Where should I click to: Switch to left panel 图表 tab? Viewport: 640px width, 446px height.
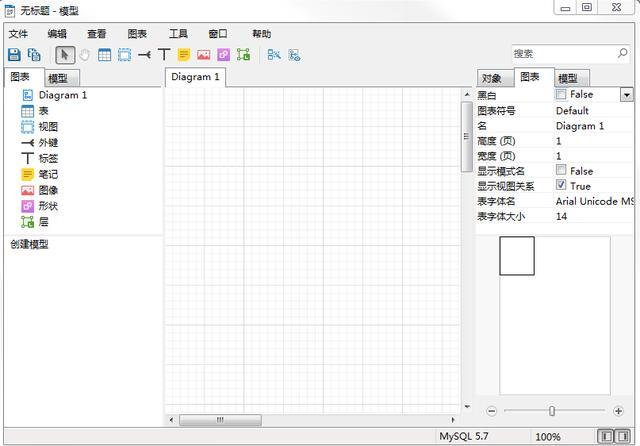(x=23, y=77)
